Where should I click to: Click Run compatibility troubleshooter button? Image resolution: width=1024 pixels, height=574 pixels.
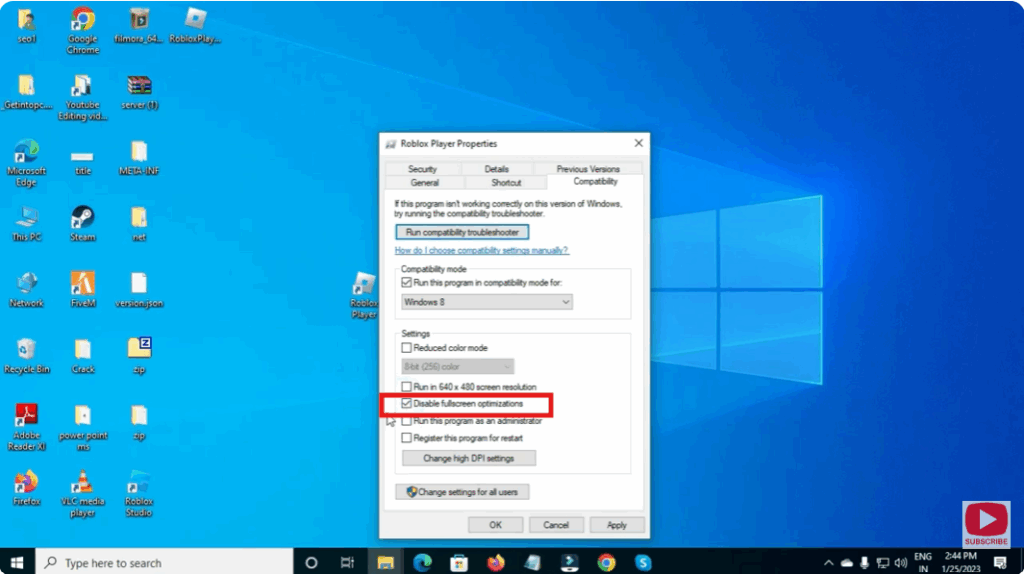tap(462, 232)
